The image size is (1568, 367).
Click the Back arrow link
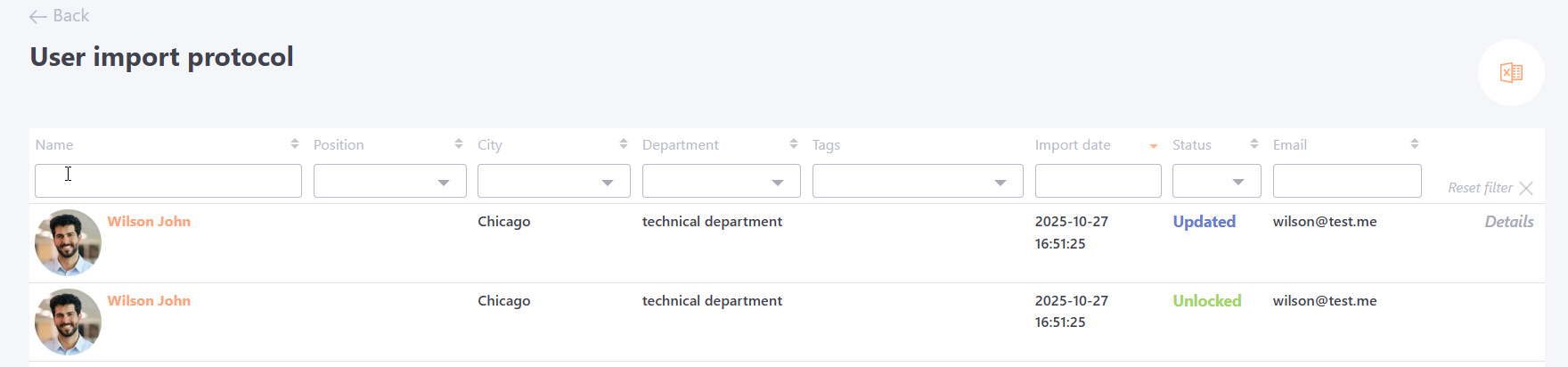click(x=59, y=16)
